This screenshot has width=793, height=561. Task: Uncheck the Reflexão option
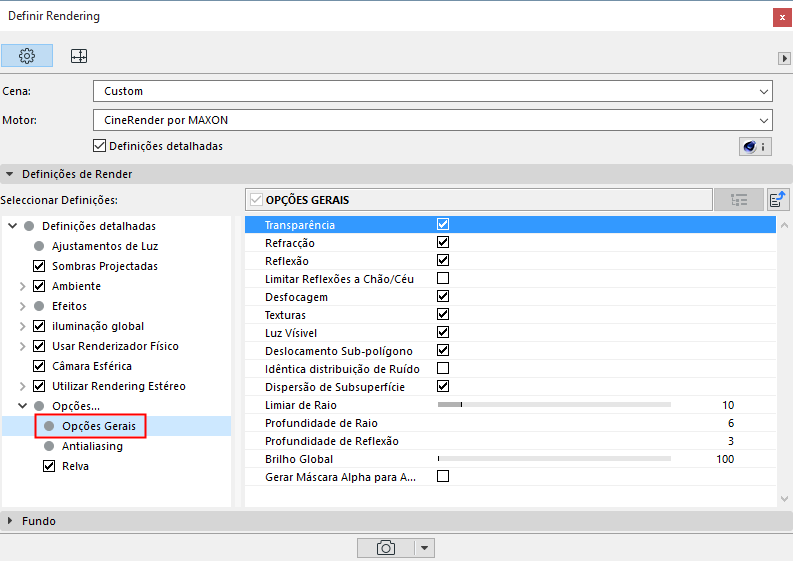[x=443, y=260]
